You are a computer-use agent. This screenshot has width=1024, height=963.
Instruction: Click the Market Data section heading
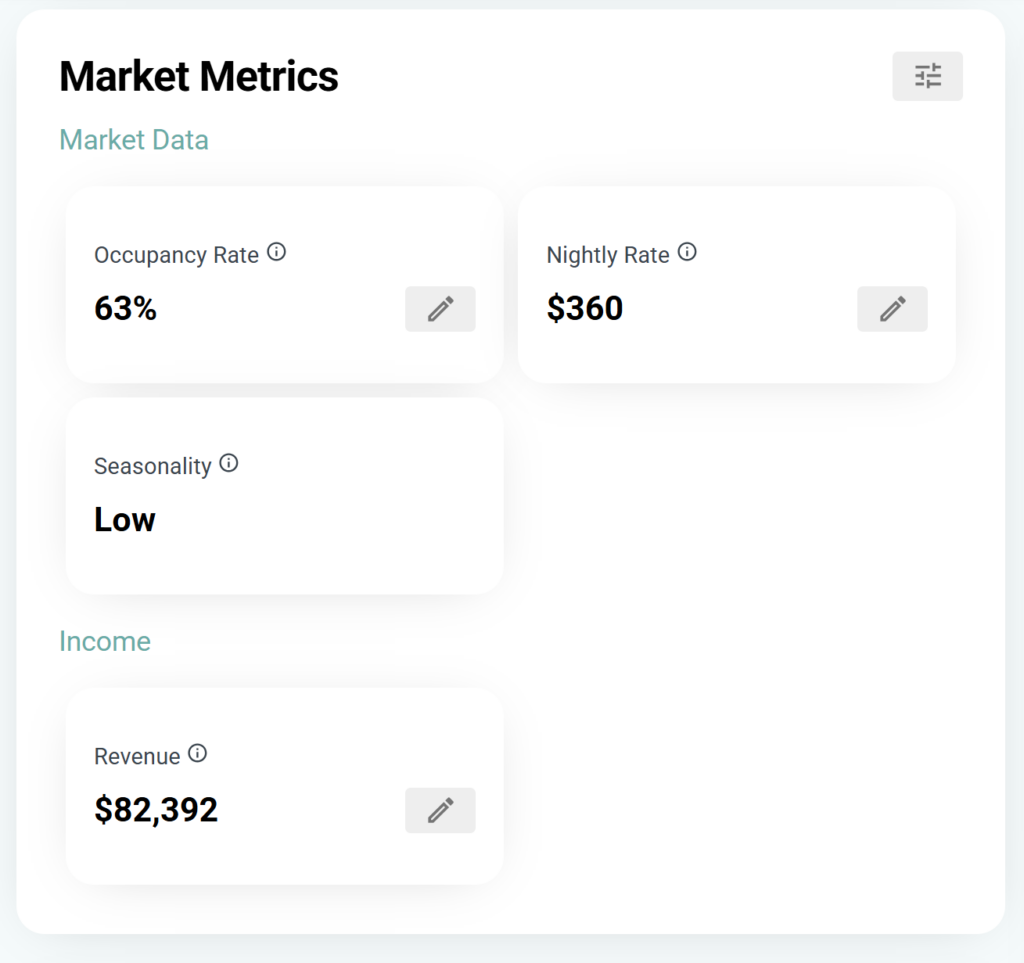(134, 140)
